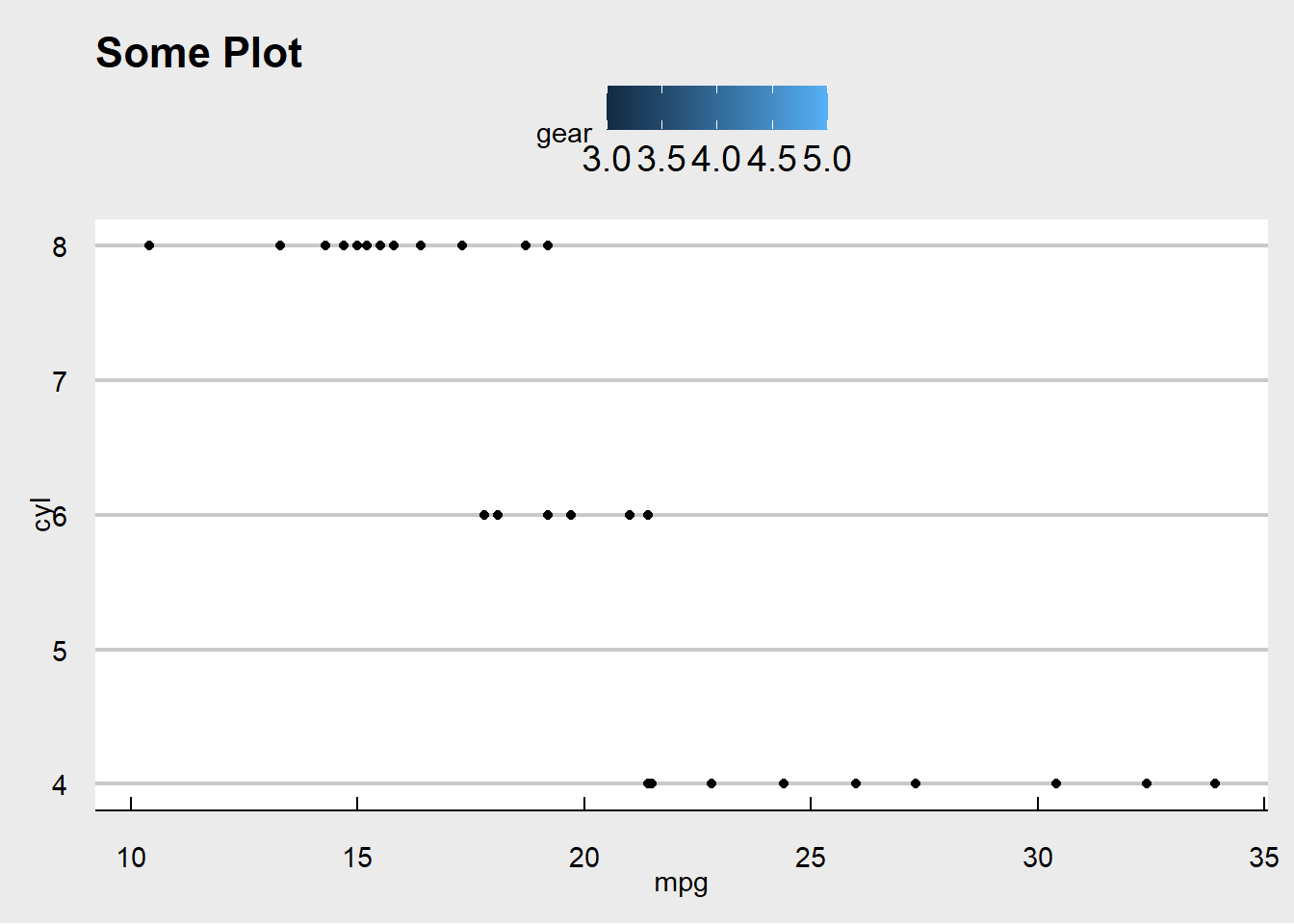Click the "Some Plot" title text
1294x924 pixels.
pyautogui.click(x=198, y=53)
